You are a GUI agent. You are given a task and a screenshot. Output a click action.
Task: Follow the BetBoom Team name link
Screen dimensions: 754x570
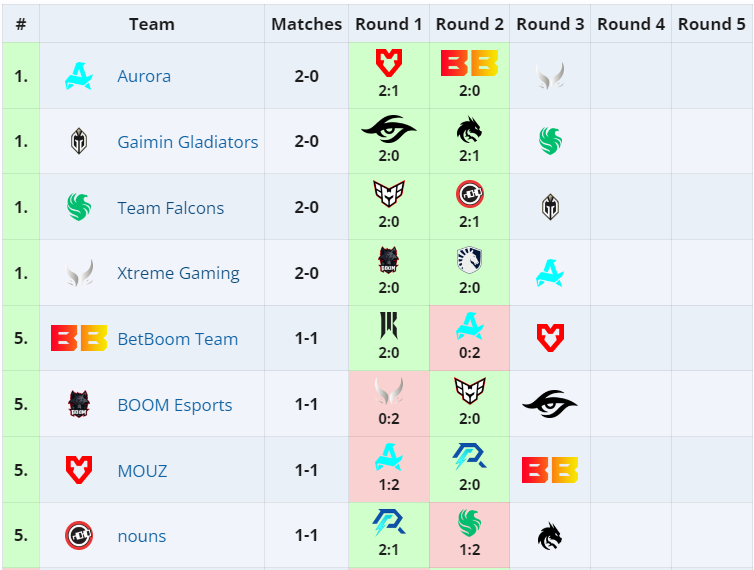pos(177,339)
